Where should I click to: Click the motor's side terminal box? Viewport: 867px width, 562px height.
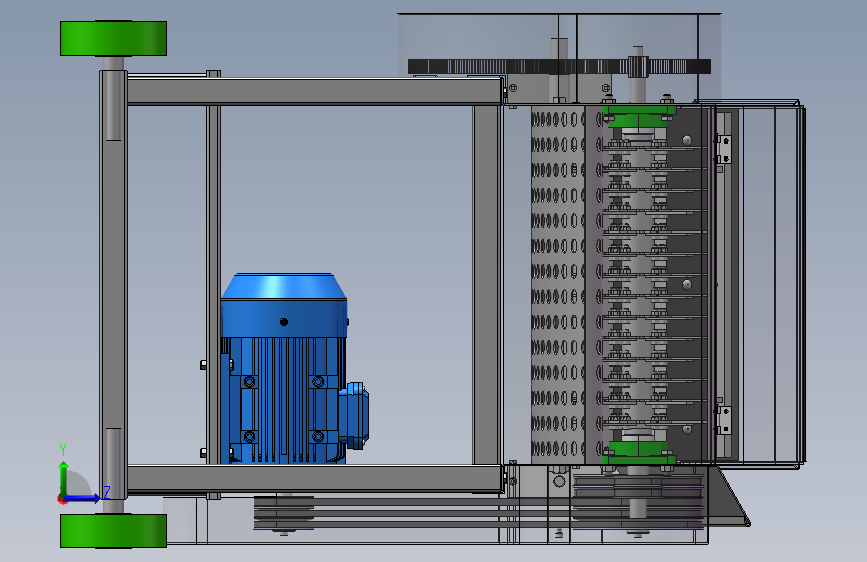point(354,415)
